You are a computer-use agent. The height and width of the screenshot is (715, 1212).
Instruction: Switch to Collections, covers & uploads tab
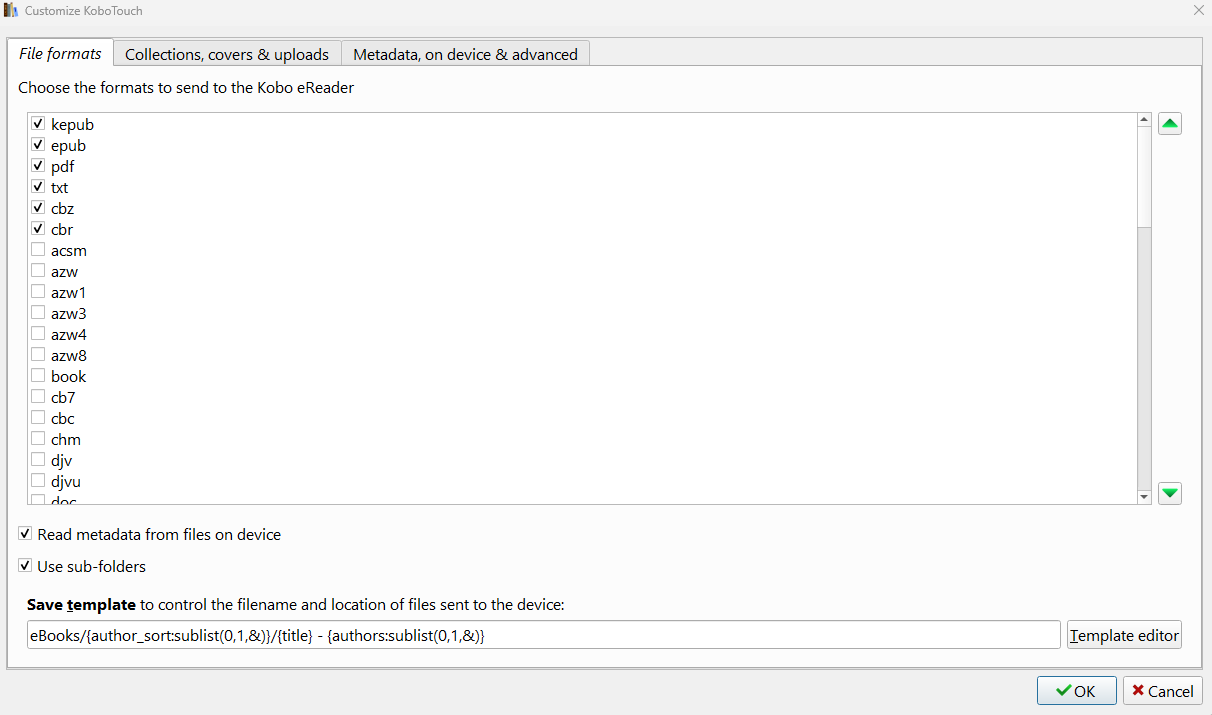[x=227, y=54]
